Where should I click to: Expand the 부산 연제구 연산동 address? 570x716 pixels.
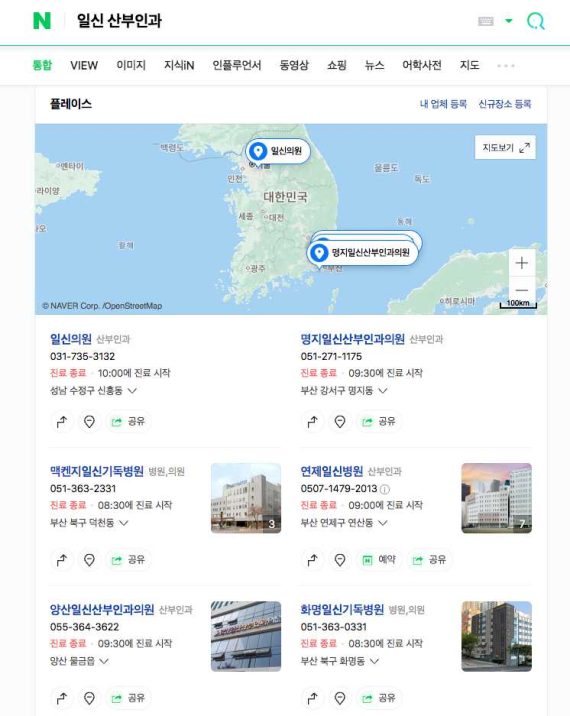pos(344,522)
